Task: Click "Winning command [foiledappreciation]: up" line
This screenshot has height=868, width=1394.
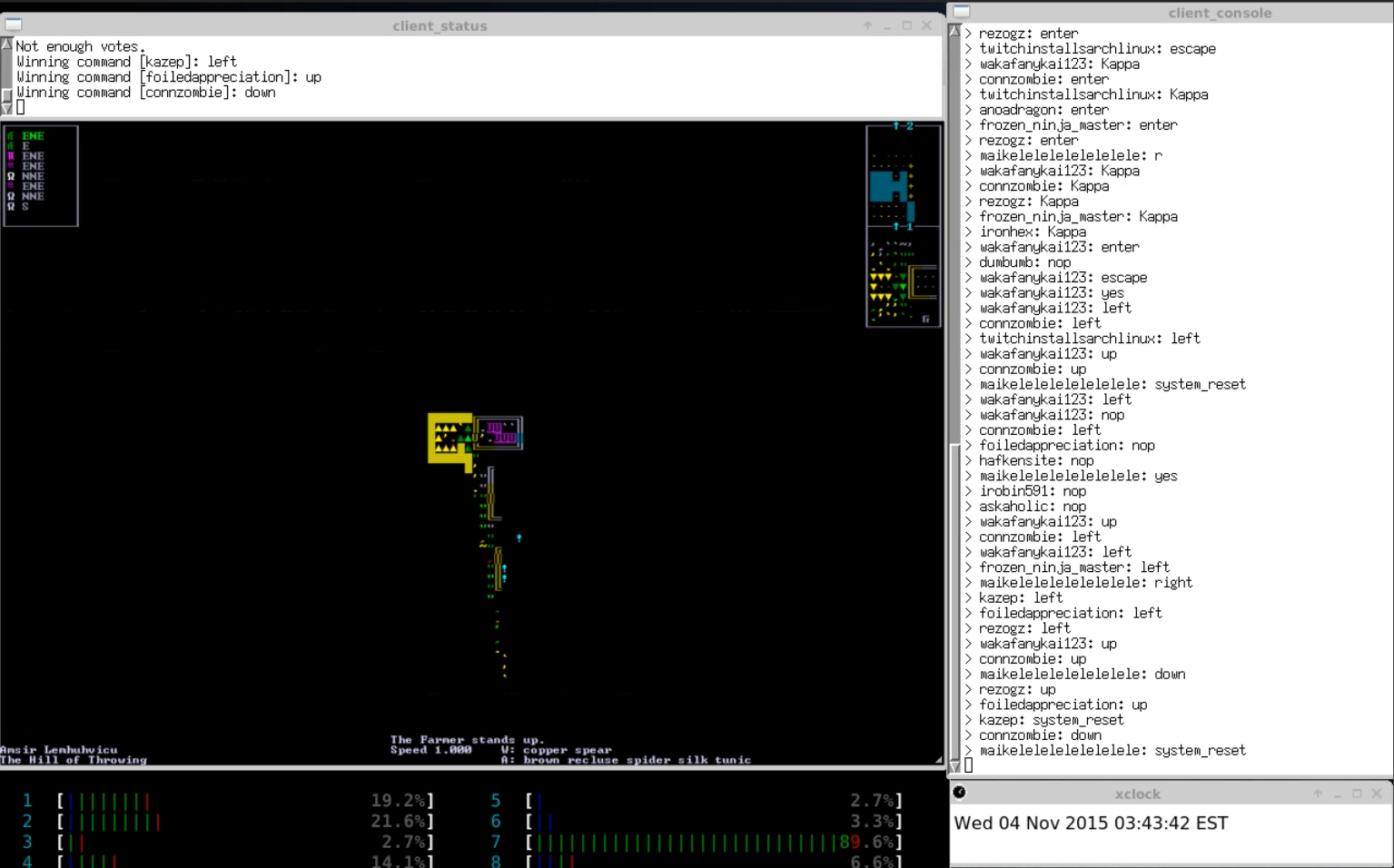Action: (x=169, y=77)
